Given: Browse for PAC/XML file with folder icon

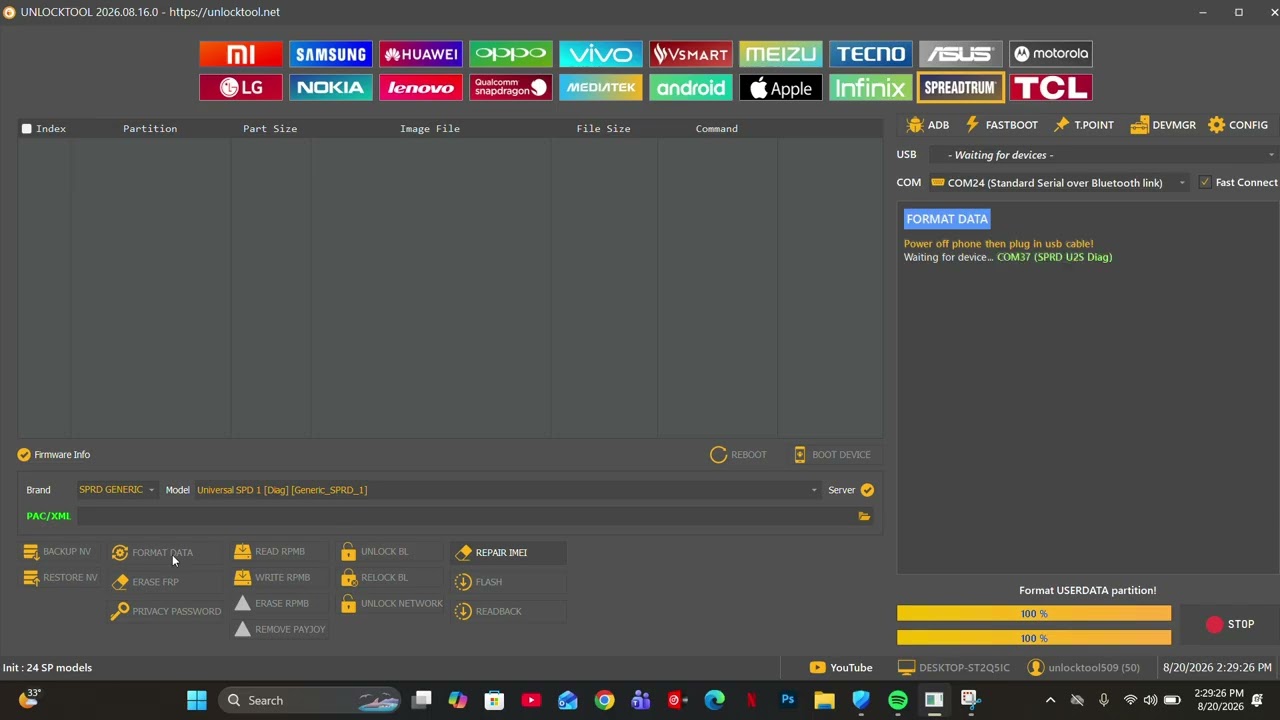Looking at the screenshot, I should [x=864, y=516].
